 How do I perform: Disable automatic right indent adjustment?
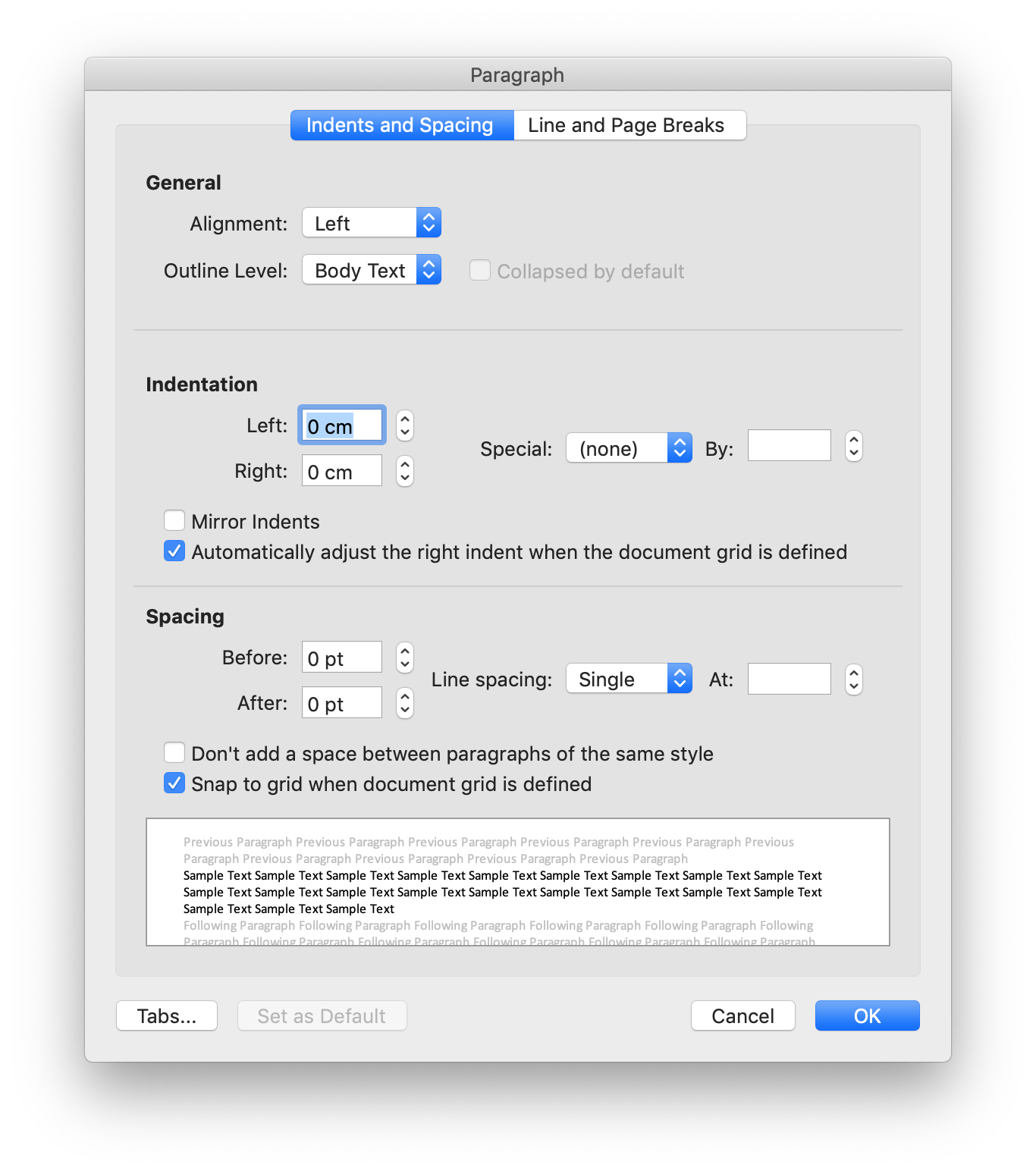point(174,551)
